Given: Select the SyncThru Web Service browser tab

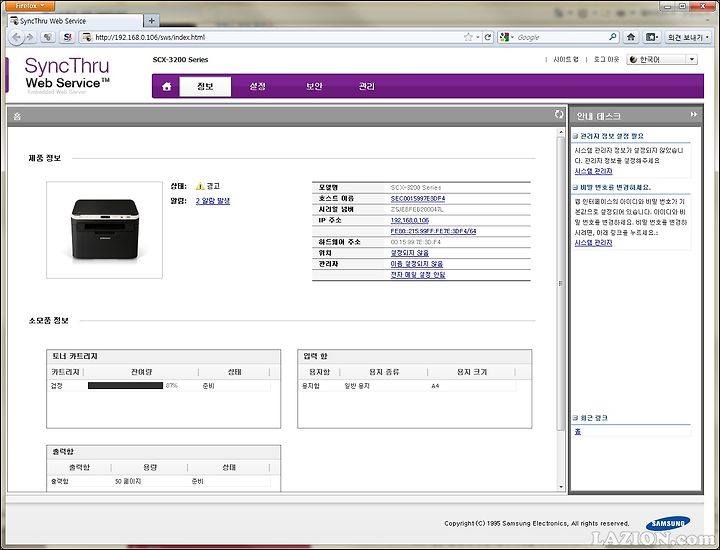Looking at the screenshot, I should [x=76, y=21].
